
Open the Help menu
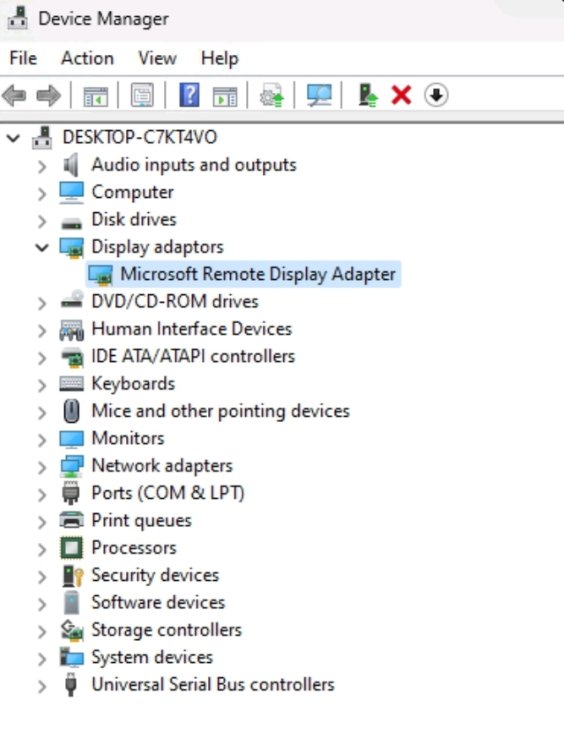click(x=220, y=59)
